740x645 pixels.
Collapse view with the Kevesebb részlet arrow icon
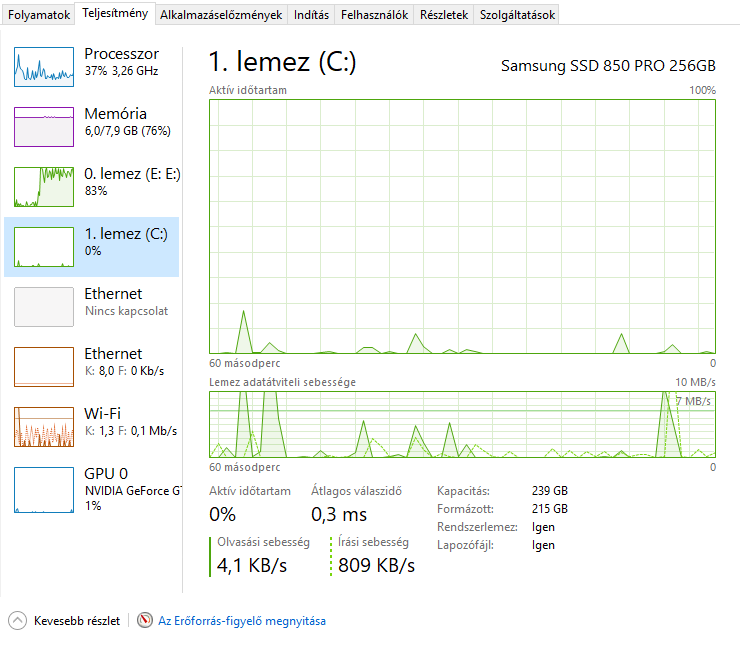[17, 620]
